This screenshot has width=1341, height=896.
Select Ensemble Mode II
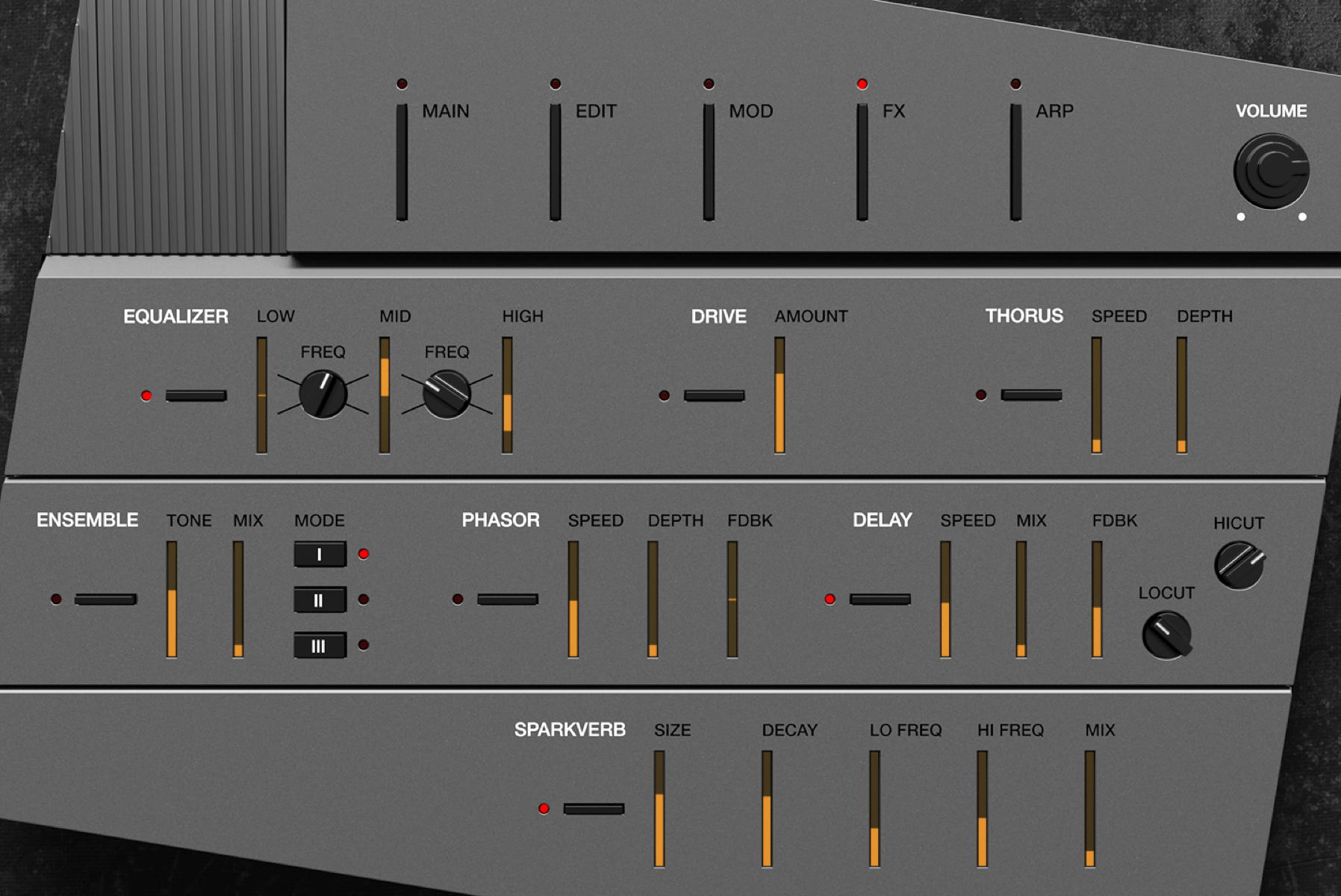click(x=320, y=599)
